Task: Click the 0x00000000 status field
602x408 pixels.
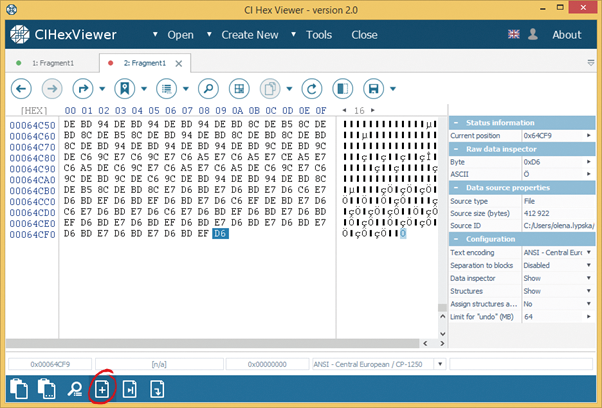Action: pos(267,364)
